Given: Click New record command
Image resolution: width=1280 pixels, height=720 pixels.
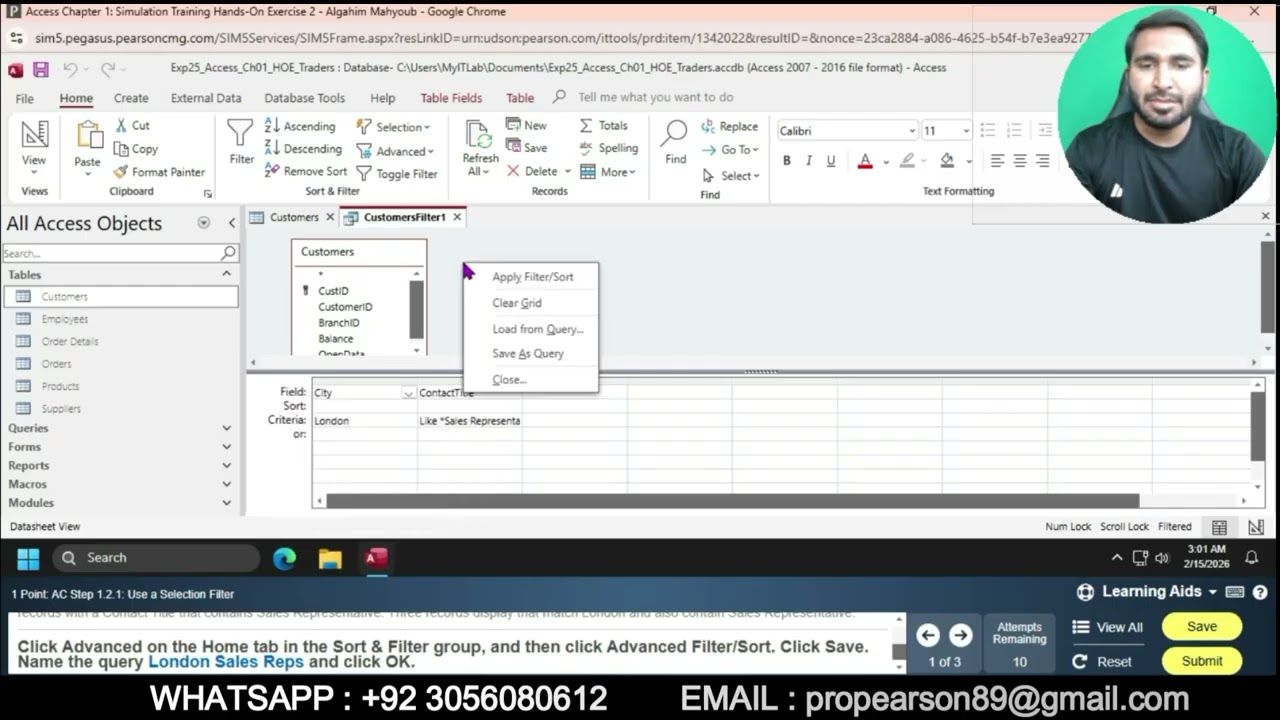Looking at the screenshot, I should 526,125.
